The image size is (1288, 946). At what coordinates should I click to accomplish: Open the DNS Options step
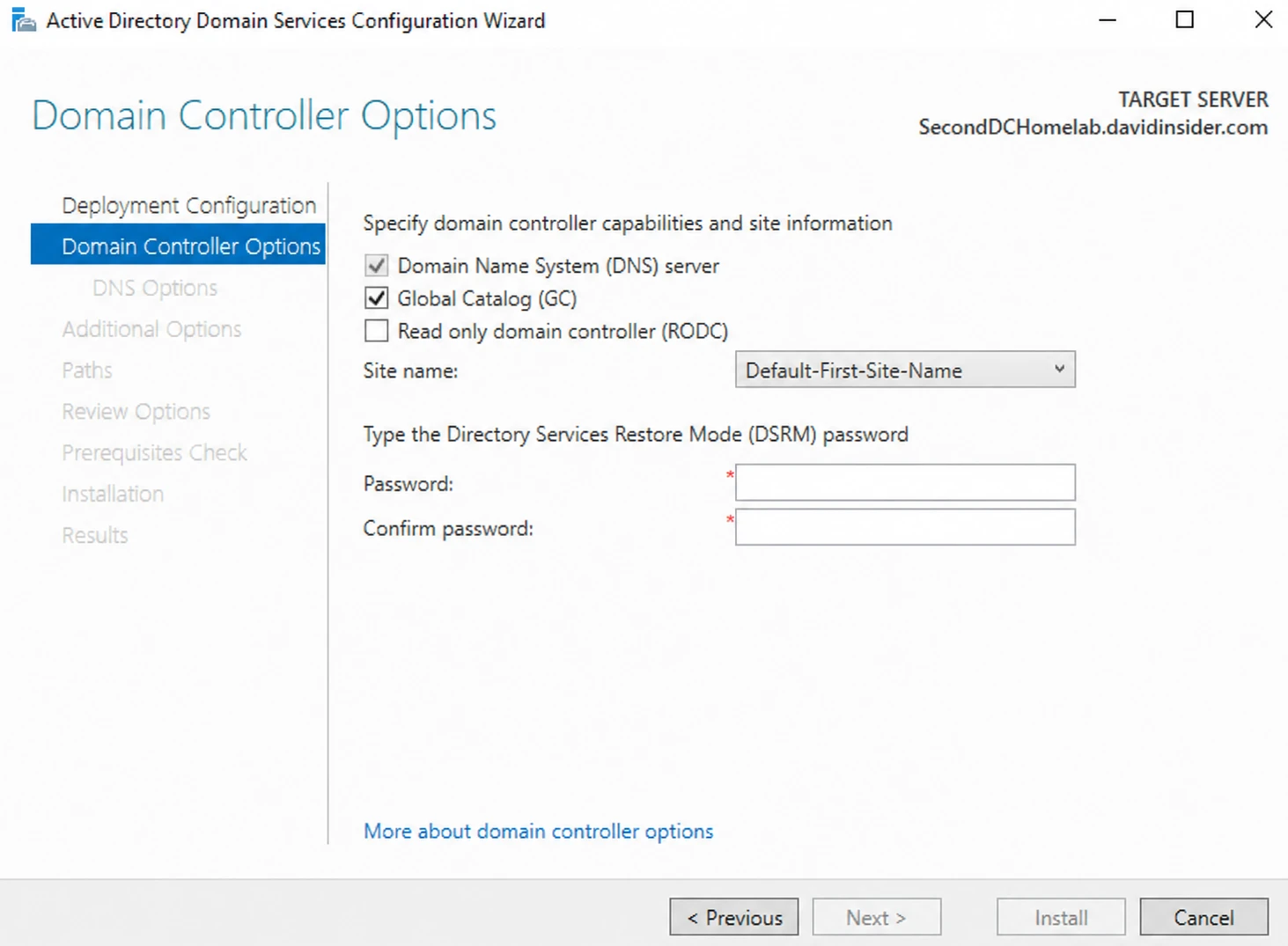[x=155, y=288]
